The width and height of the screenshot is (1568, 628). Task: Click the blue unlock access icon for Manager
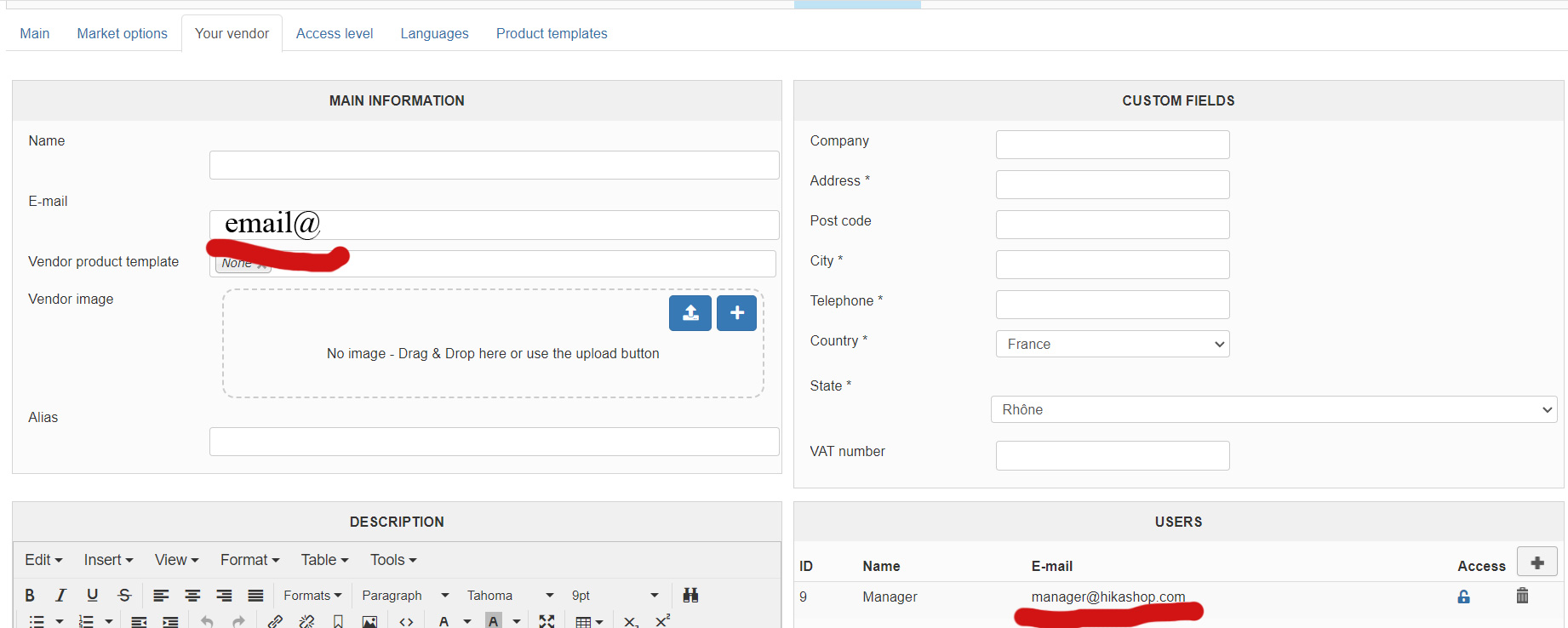coord(1463,597)
